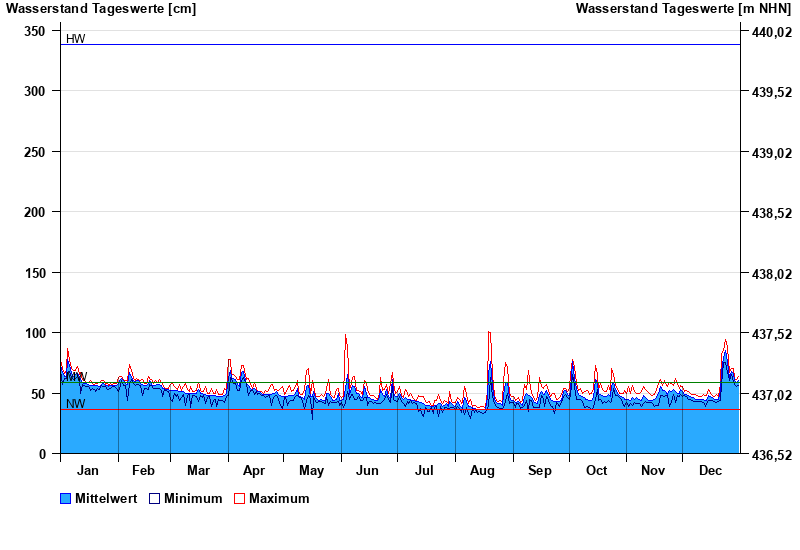Select the Aug month on the axis
Viewport: 800px width, 550px height.
482,471
